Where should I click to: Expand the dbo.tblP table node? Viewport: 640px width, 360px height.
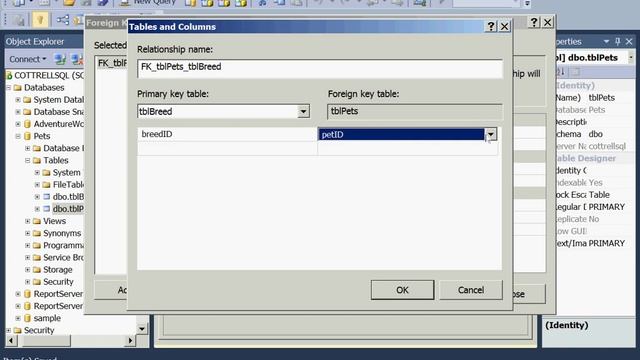tap(37, 209)
